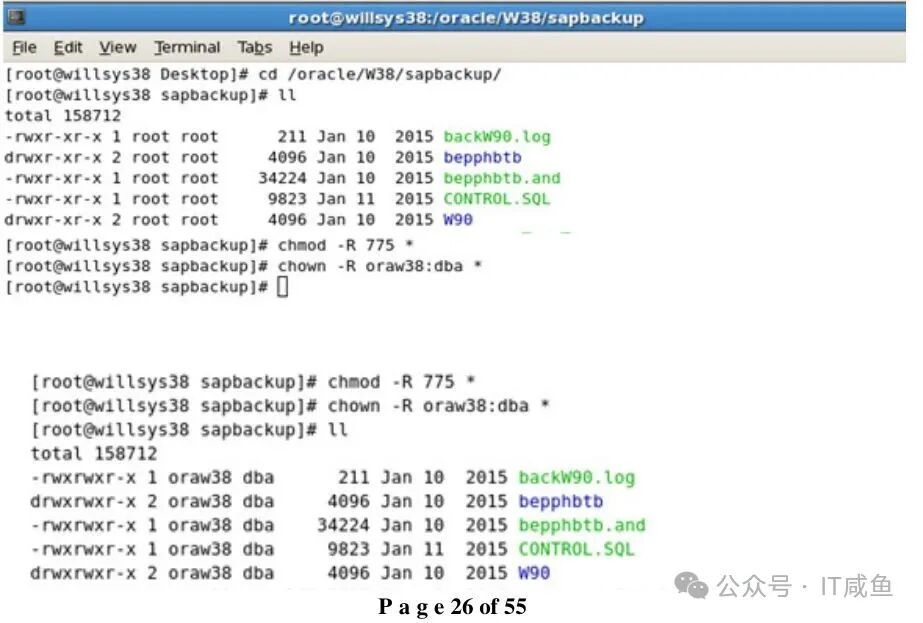Select bepphbtb.and in the oraw38 dba listing
This screenshot has height=623, width=923.
582,525
